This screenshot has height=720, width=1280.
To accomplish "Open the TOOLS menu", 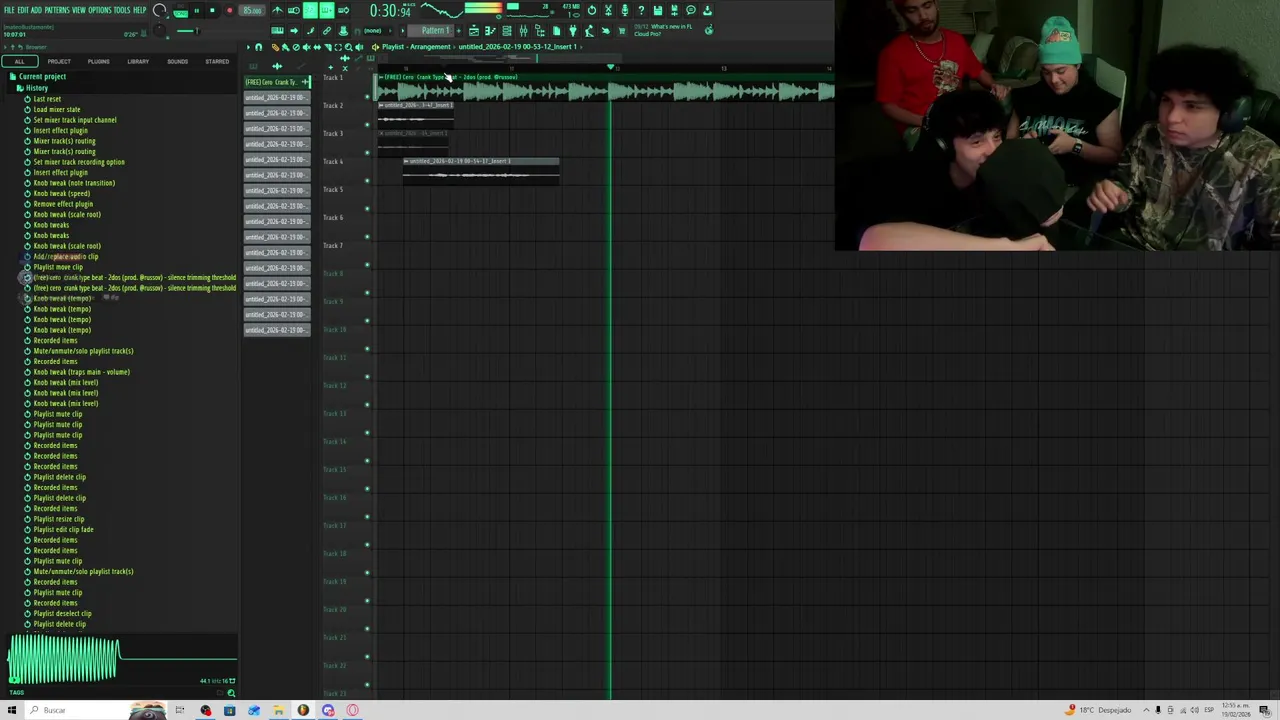I will [122, 10].
